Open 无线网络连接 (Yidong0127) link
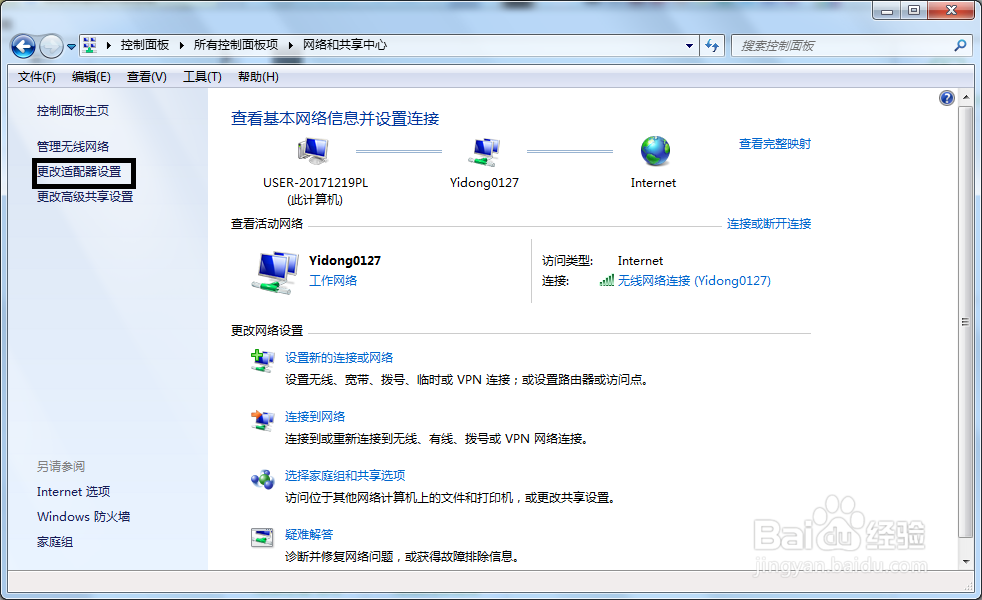 pos(694,281)
